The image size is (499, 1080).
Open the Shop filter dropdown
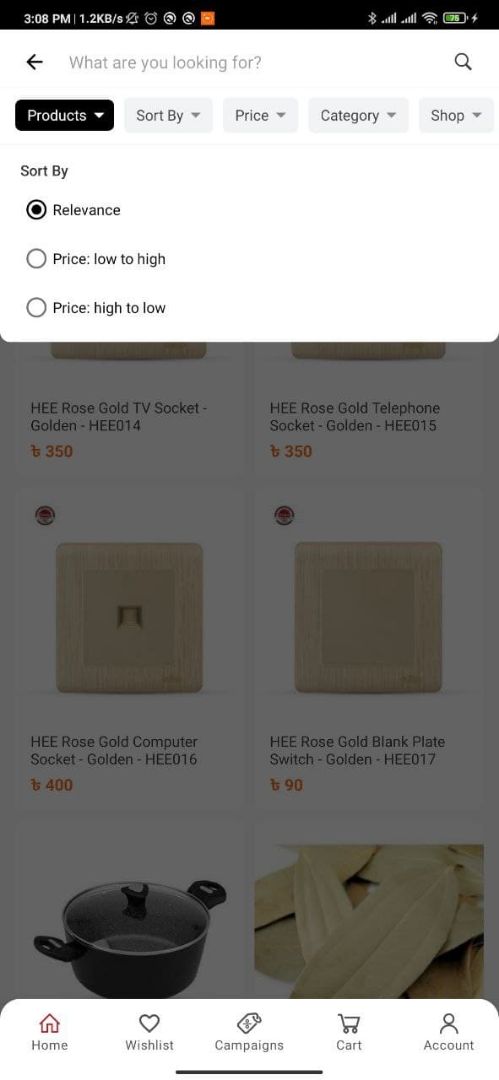(456, 115)
